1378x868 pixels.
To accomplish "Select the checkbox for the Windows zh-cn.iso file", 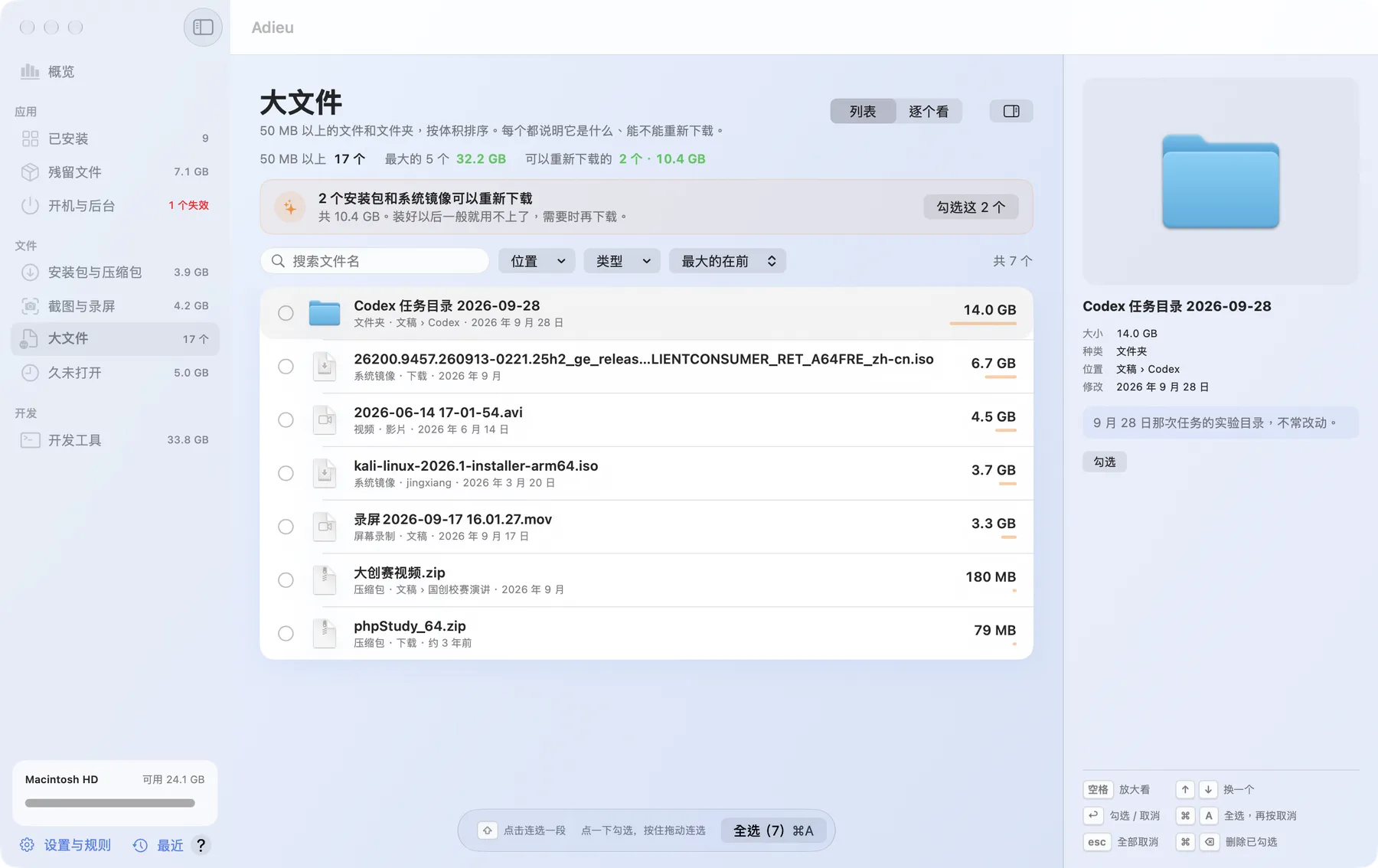I will tap(286, 367).
